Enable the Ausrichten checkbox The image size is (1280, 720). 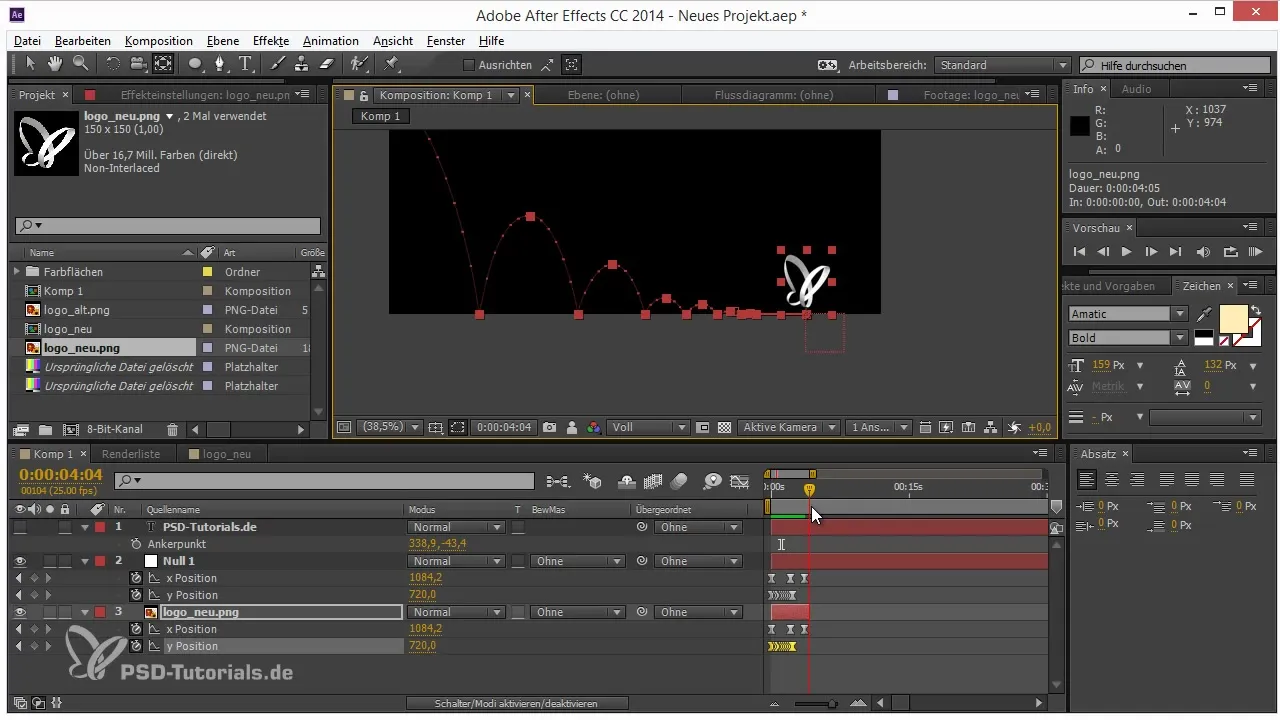469,65
